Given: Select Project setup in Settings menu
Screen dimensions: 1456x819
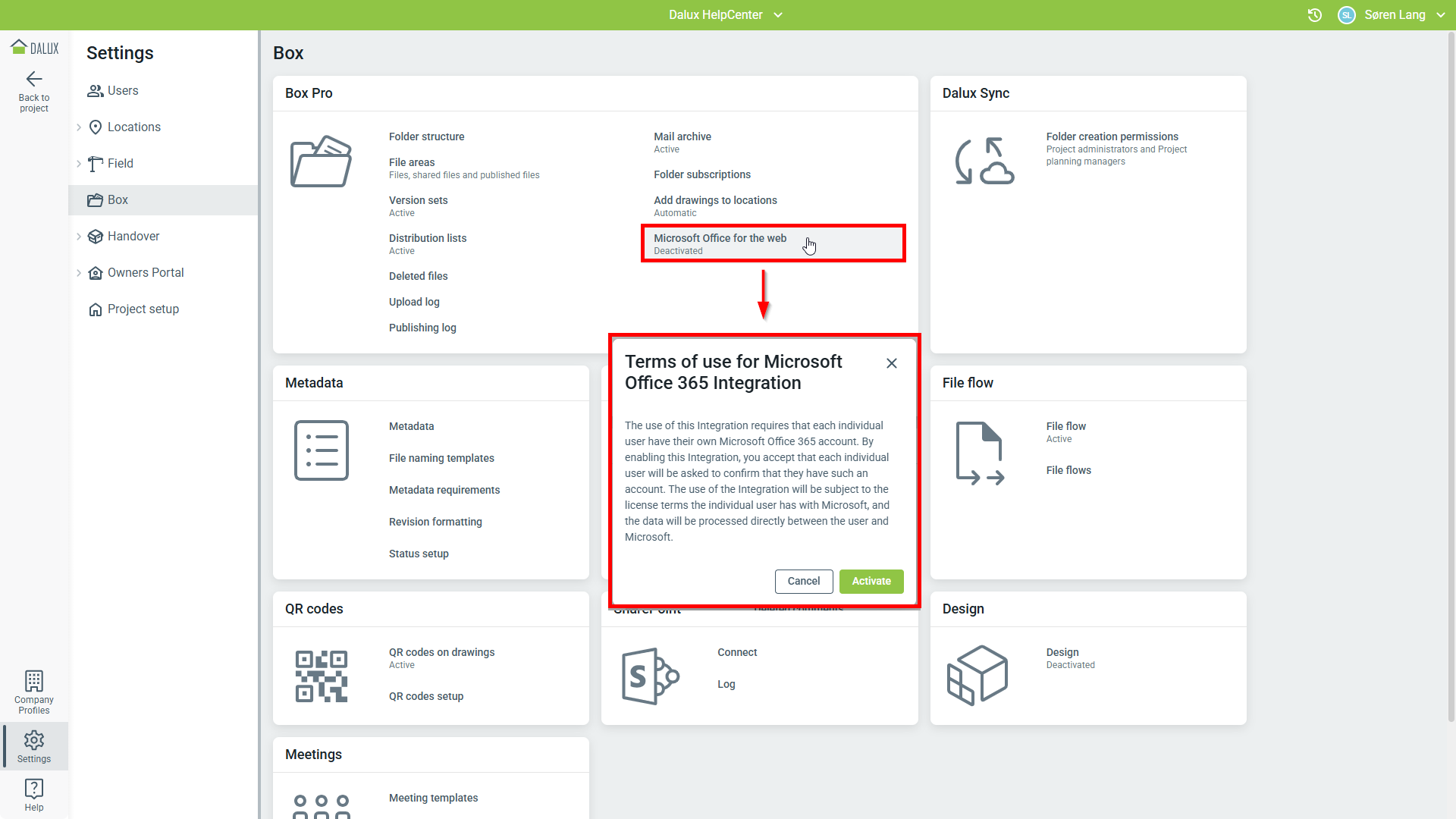Looking at the screenshot, I should pyautogui.click(x=143, y=309).
